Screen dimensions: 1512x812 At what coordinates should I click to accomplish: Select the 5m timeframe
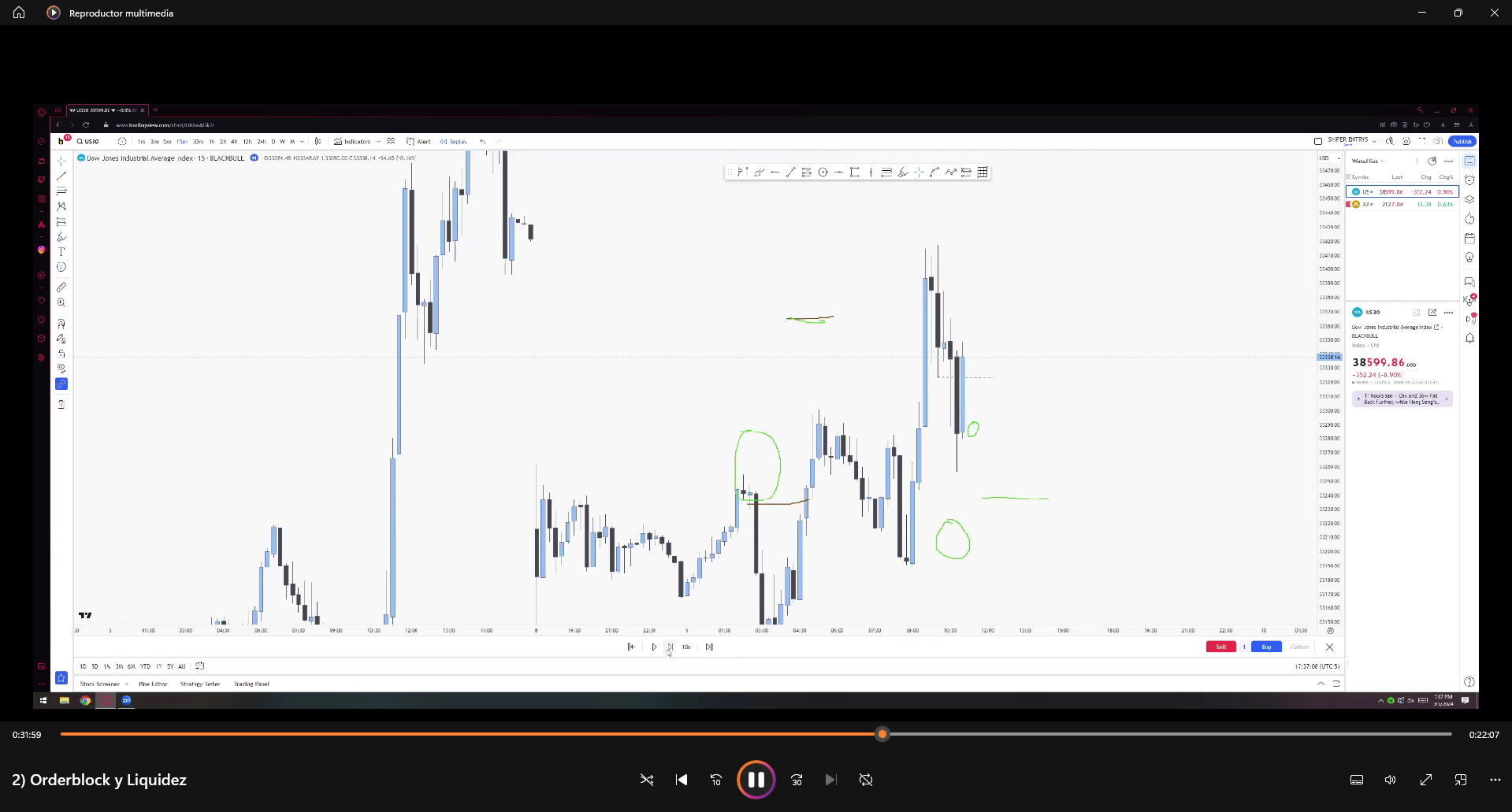pyautogui.click(x=167, y=142)
